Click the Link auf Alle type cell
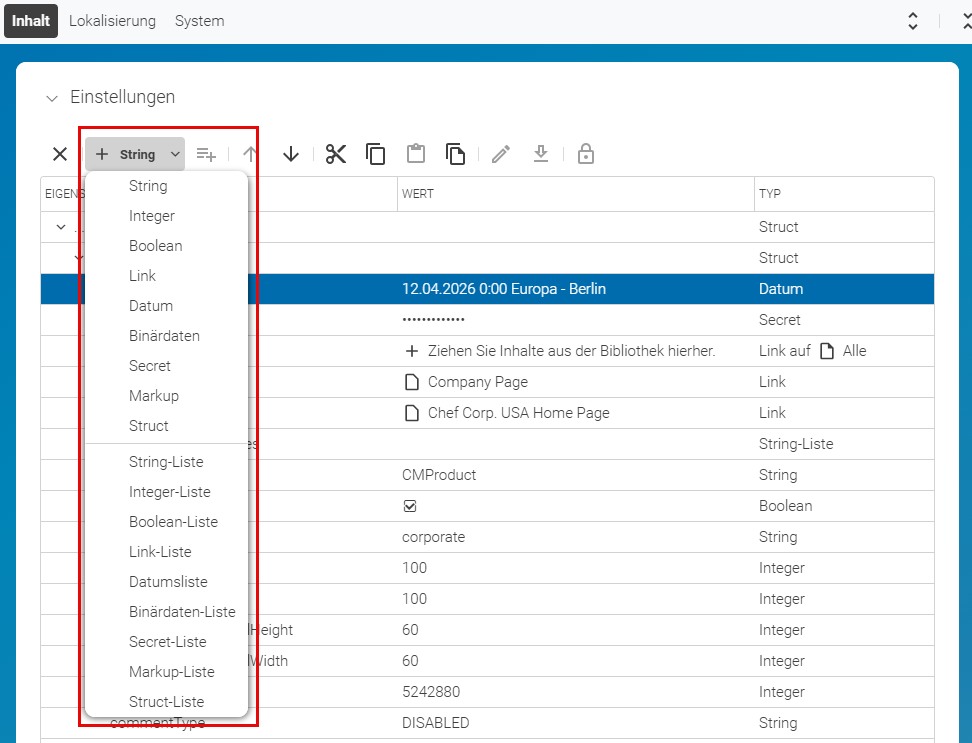The height and width of the screenshot is (743, 972). (x=844, y=351)
